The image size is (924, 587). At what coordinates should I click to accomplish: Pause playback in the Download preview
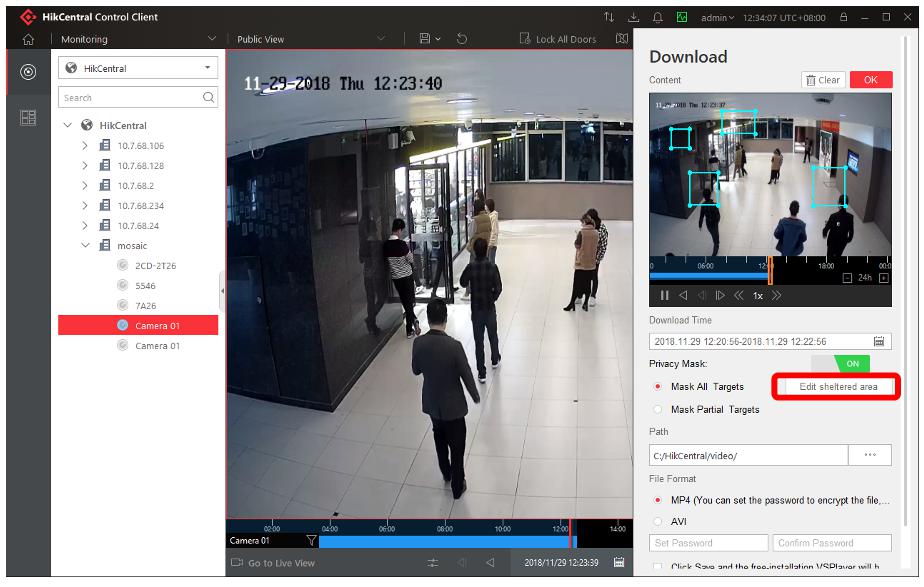pos(664,296)
